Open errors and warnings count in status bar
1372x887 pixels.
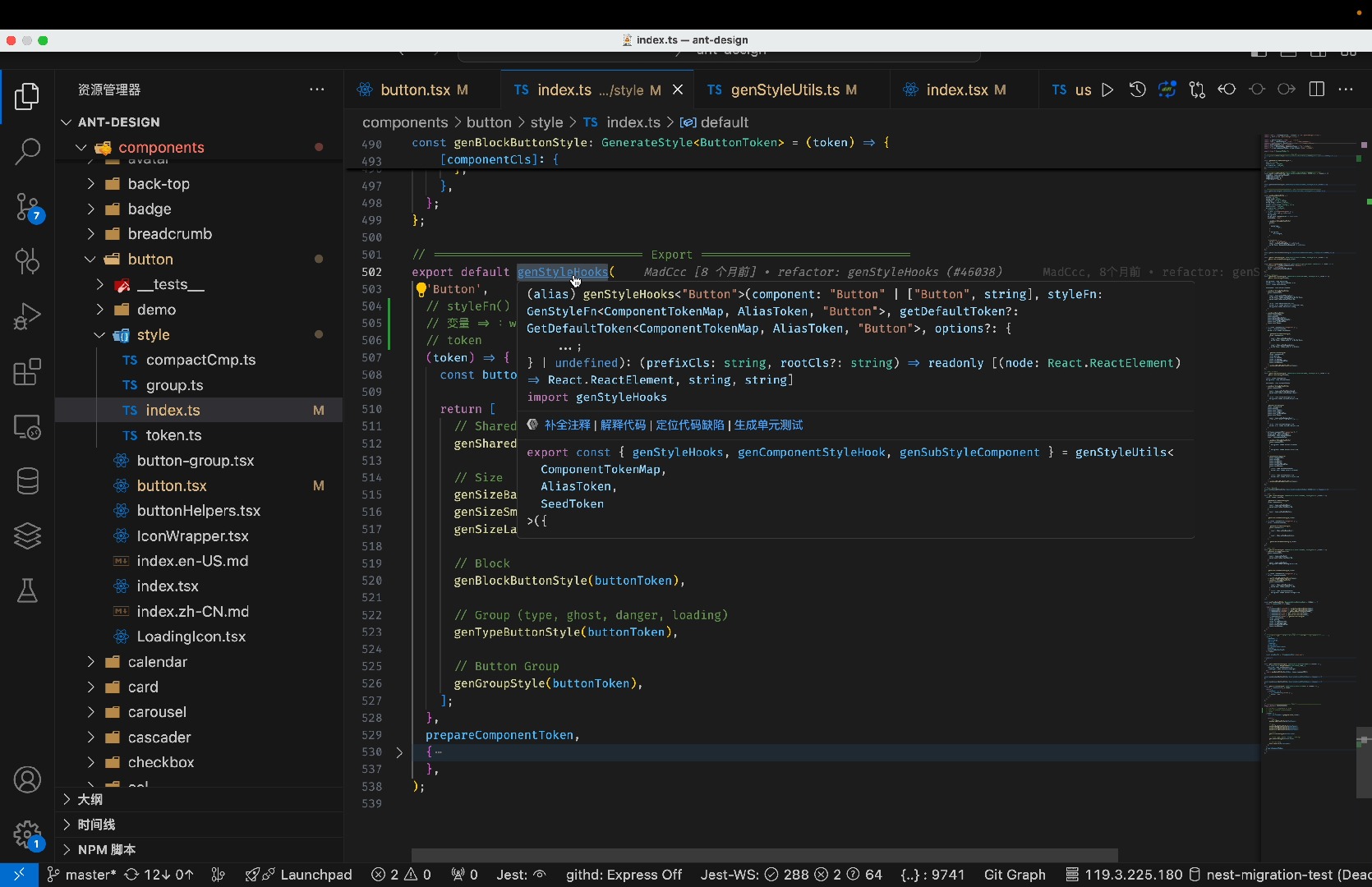(401, 875)
